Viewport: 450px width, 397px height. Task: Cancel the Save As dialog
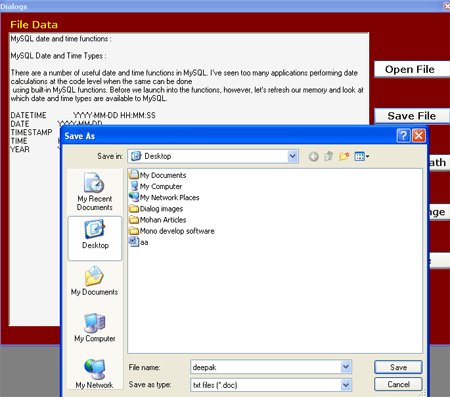pyautogui.click(x=398, y=384)
